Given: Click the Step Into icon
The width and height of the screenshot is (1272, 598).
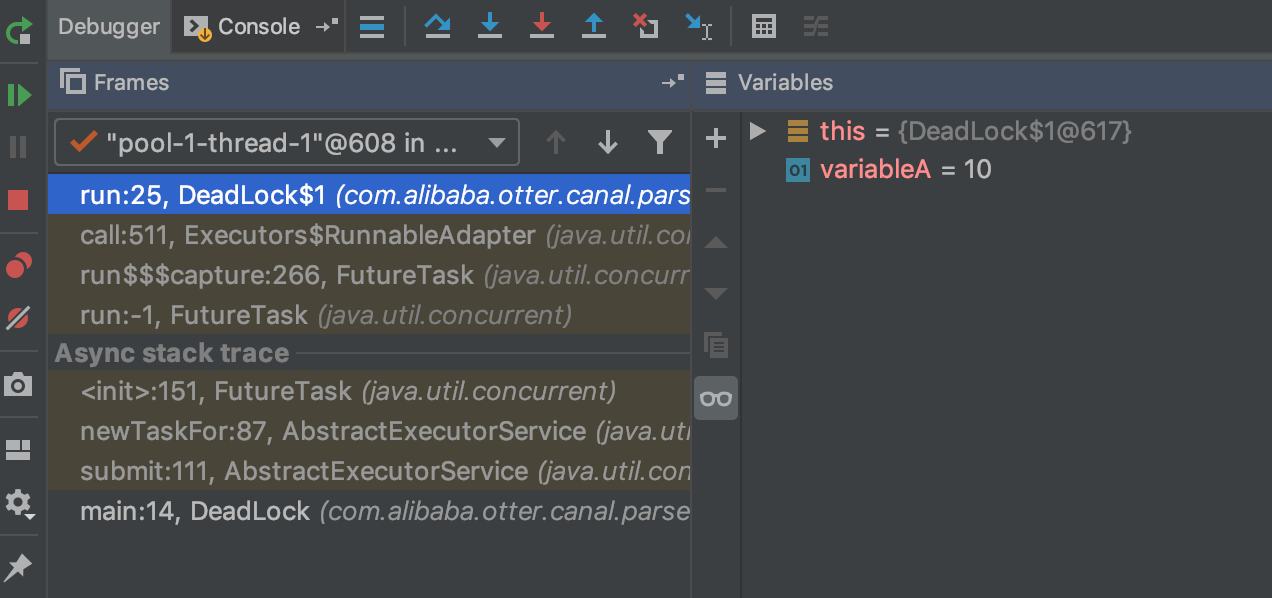Looking at the screenshot, I should pyautogui.click(x=489, y=27).
